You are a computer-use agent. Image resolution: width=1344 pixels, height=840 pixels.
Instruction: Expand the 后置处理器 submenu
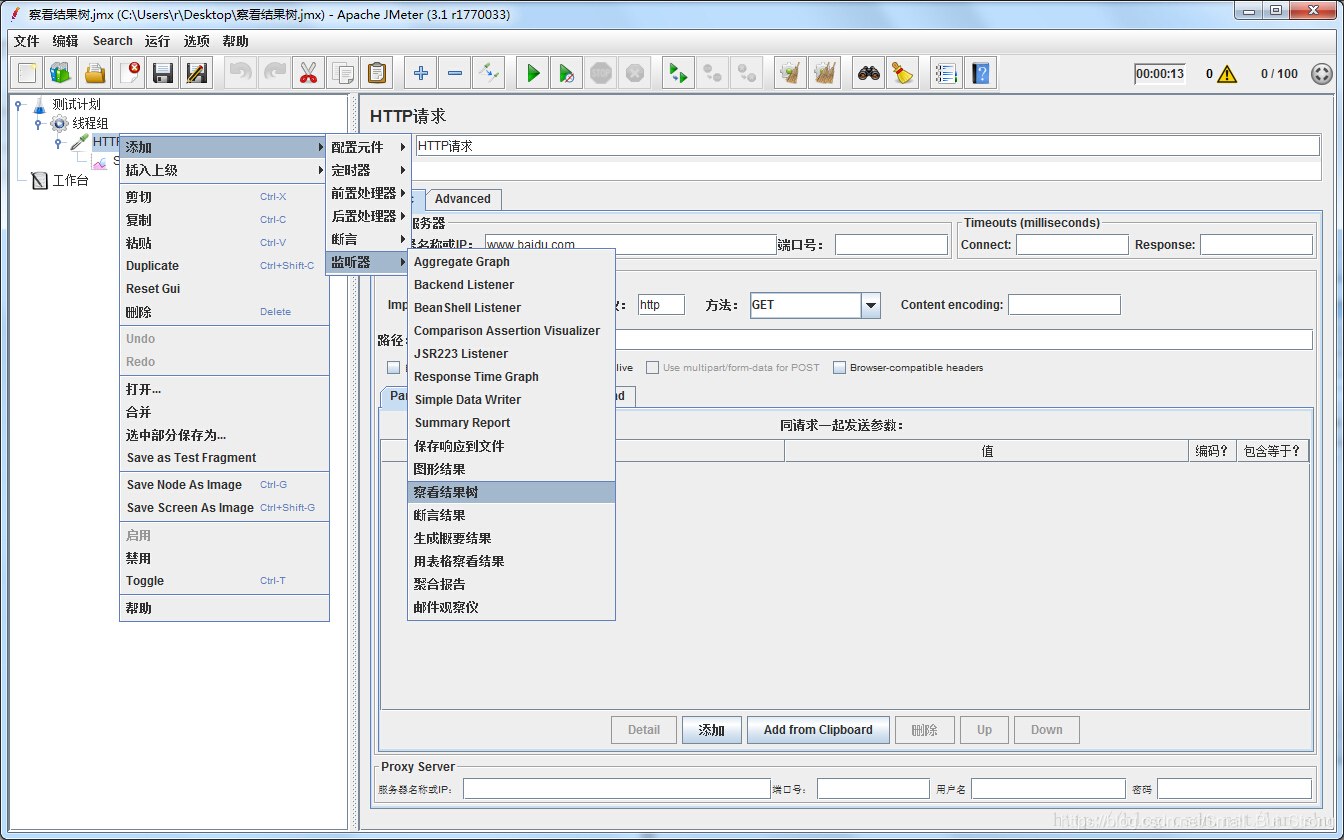pyautogui.click(x=368, y=216)
